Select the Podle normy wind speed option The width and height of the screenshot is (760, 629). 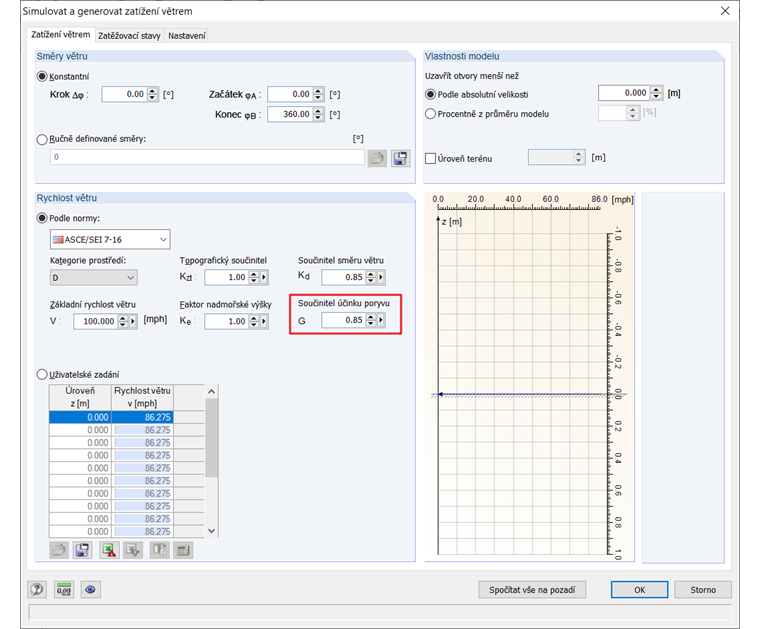coord(42,218)
